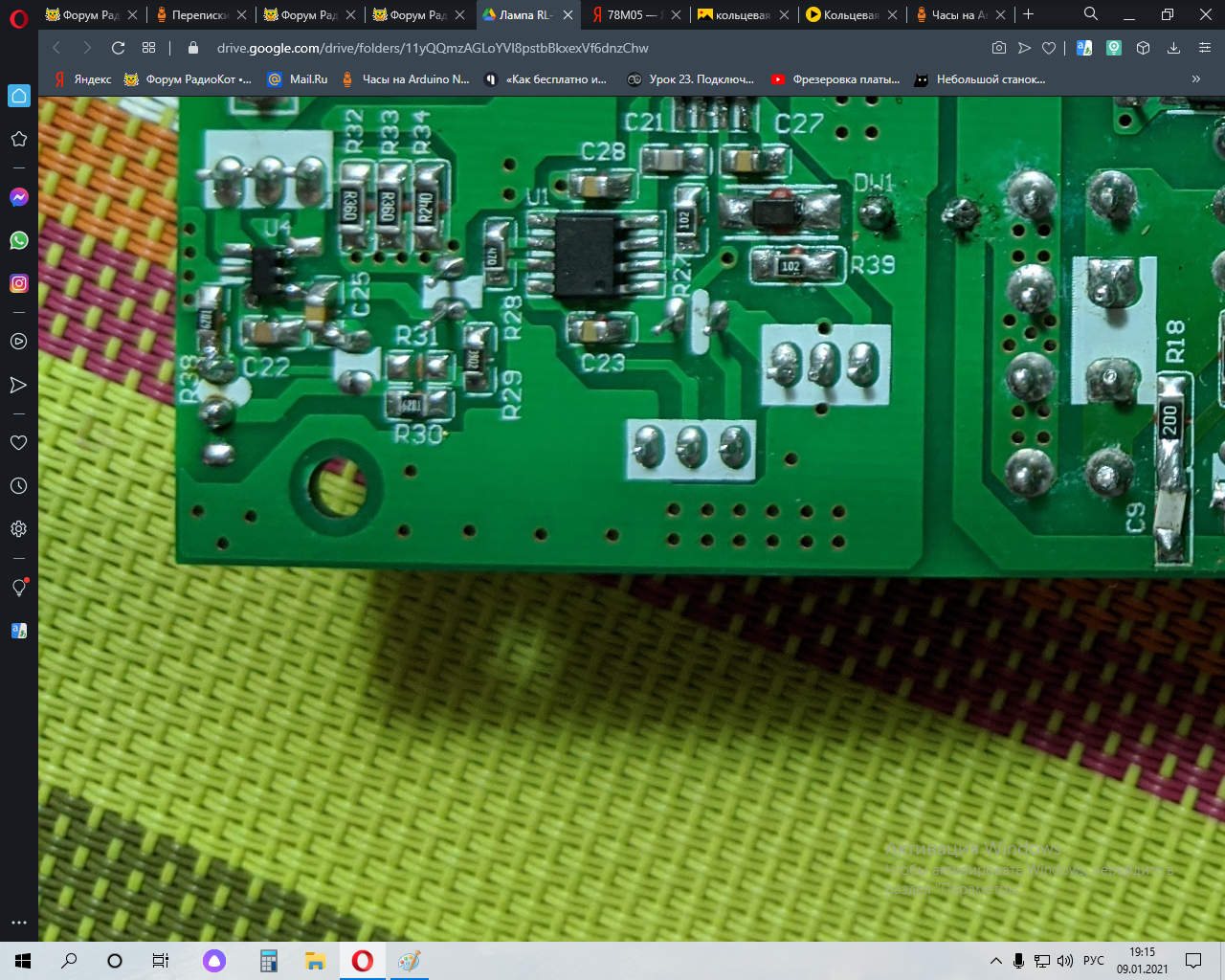Launch Alice purple assistant on taskbar
The image size is (1225, 980).
point(214,961)
